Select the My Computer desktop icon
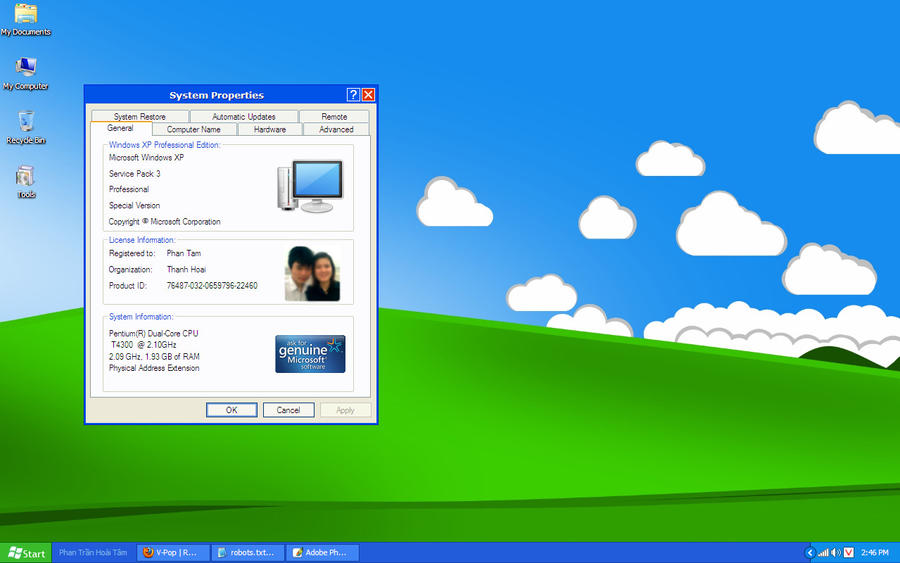Viewport: 900px width, 563px height. [x=26, y=73]
